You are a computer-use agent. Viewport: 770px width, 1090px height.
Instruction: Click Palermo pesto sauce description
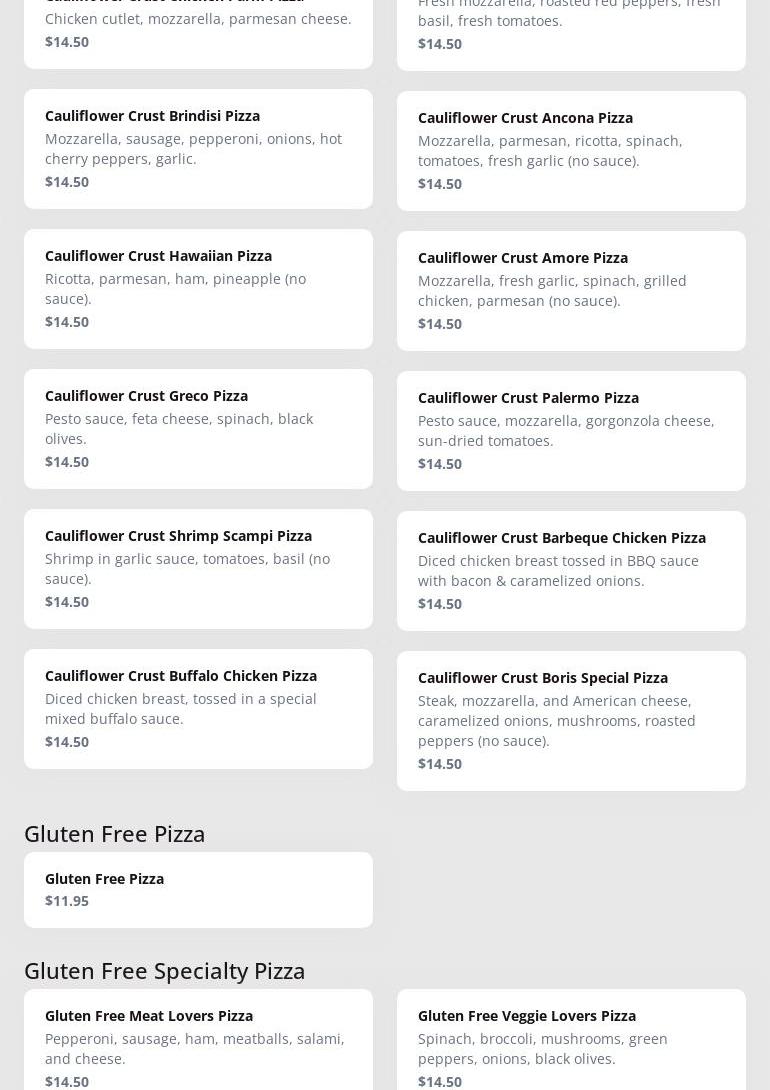point(565,430)
